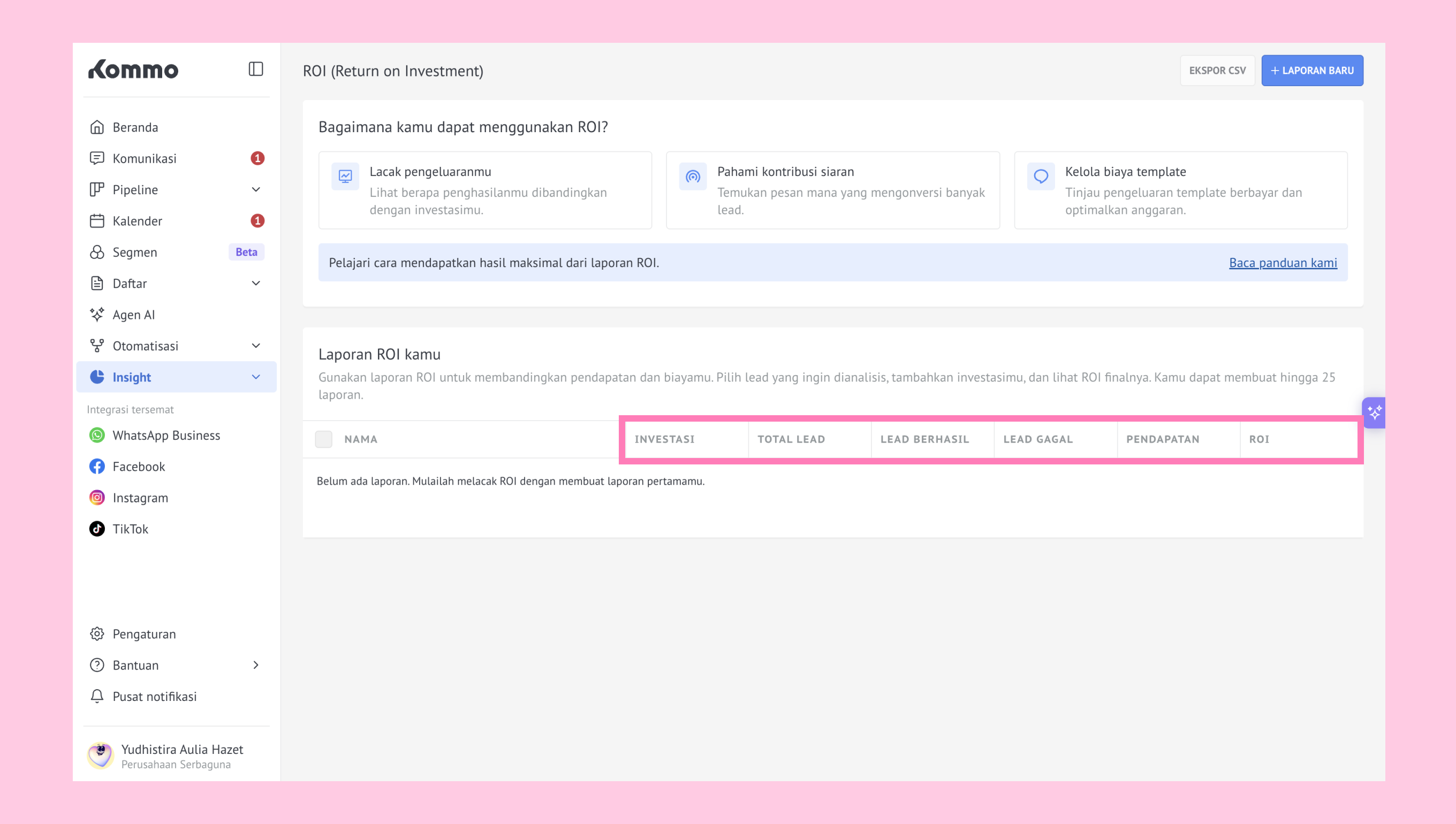Screen dimensions: 1456x824
Task: Open the WhatsApp Business integration link
Action: 177,434
